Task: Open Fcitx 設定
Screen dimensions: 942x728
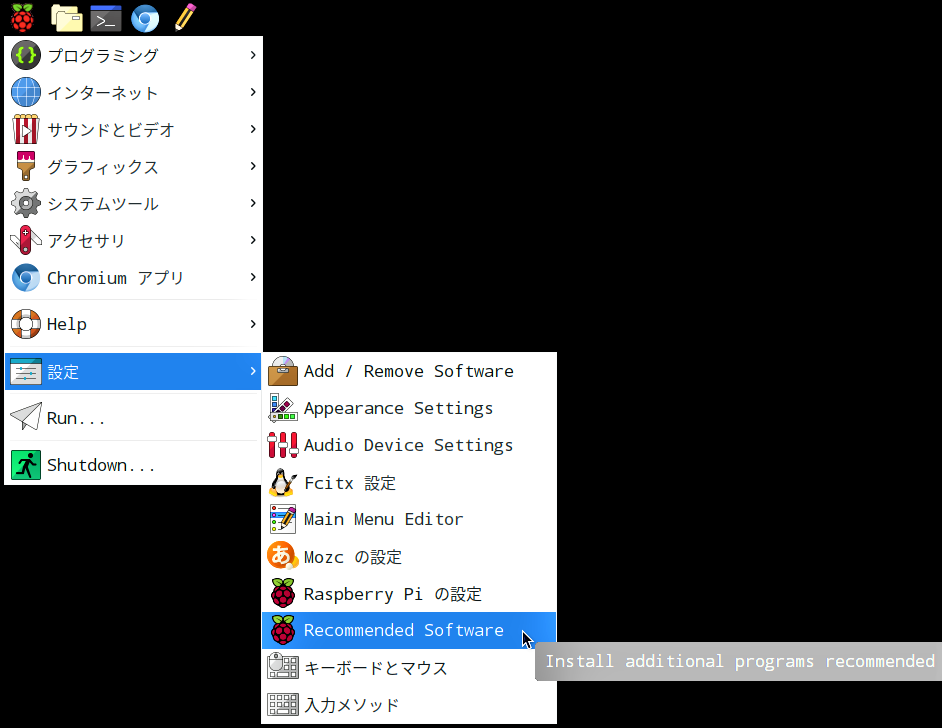Action: click(409, 483)
